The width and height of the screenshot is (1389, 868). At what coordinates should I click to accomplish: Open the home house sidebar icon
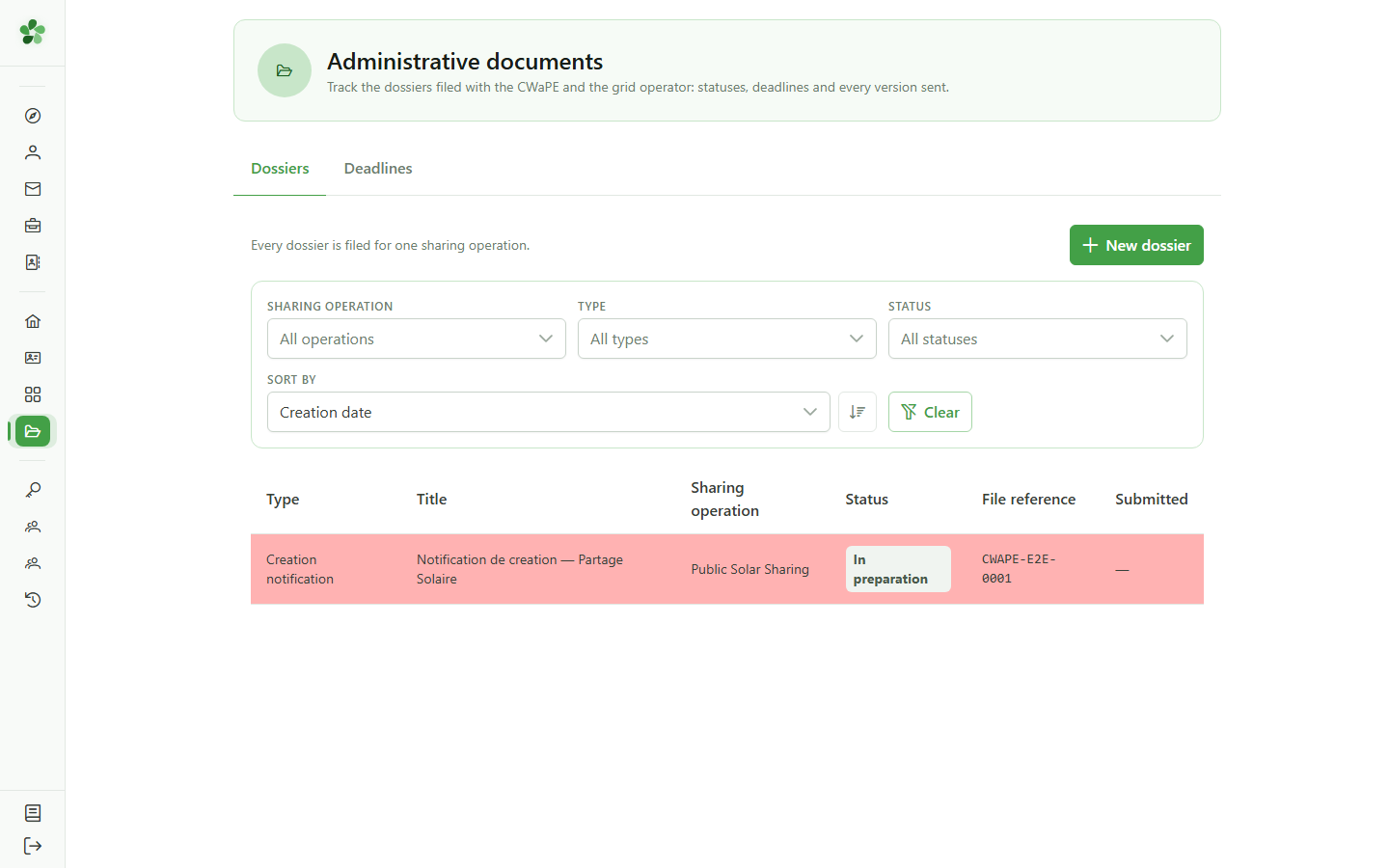(x=33, y=321)
